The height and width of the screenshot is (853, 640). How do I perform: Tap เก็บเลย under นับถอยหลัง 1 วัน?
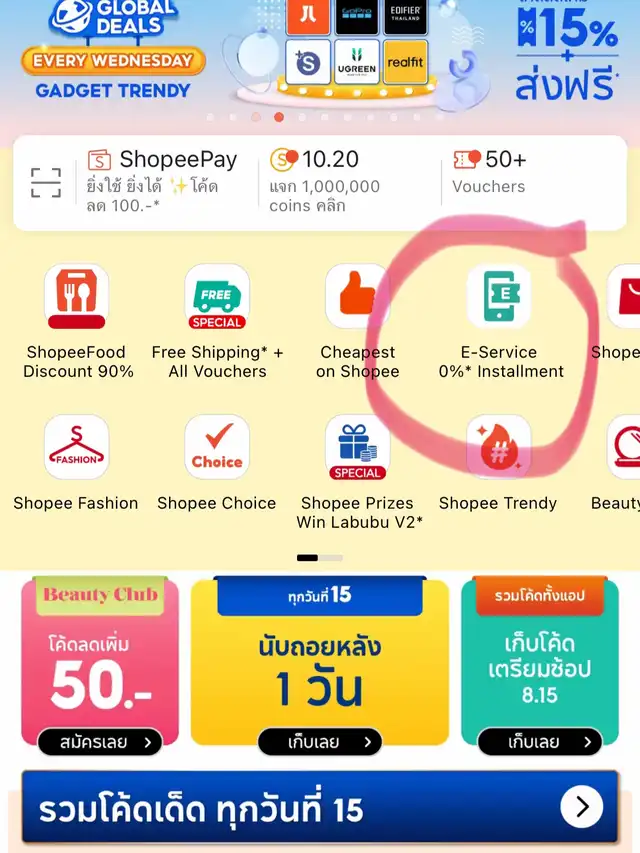point(320,742)
